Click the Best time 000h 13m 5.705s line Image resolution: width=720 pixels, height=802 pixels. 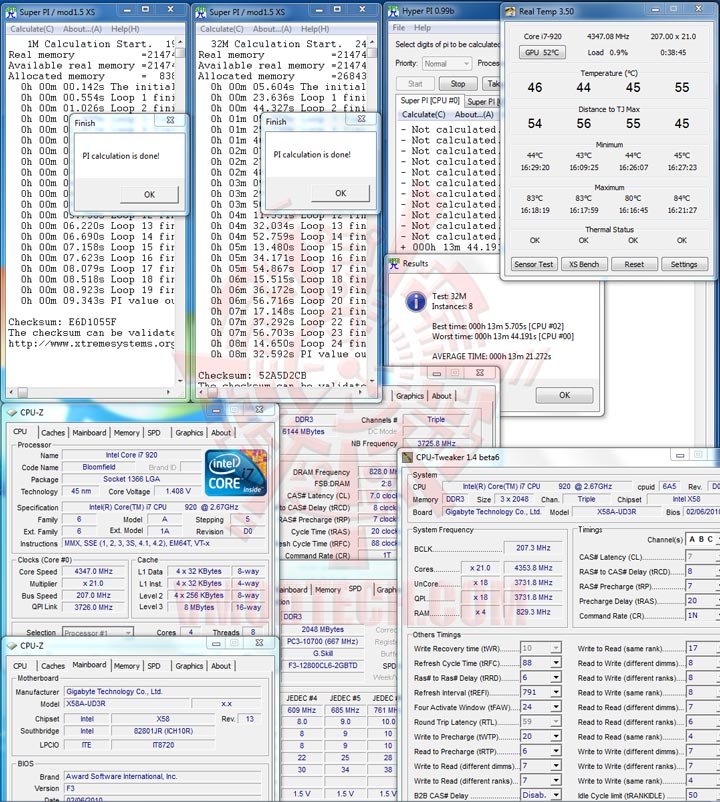click(x=498, y=326)
